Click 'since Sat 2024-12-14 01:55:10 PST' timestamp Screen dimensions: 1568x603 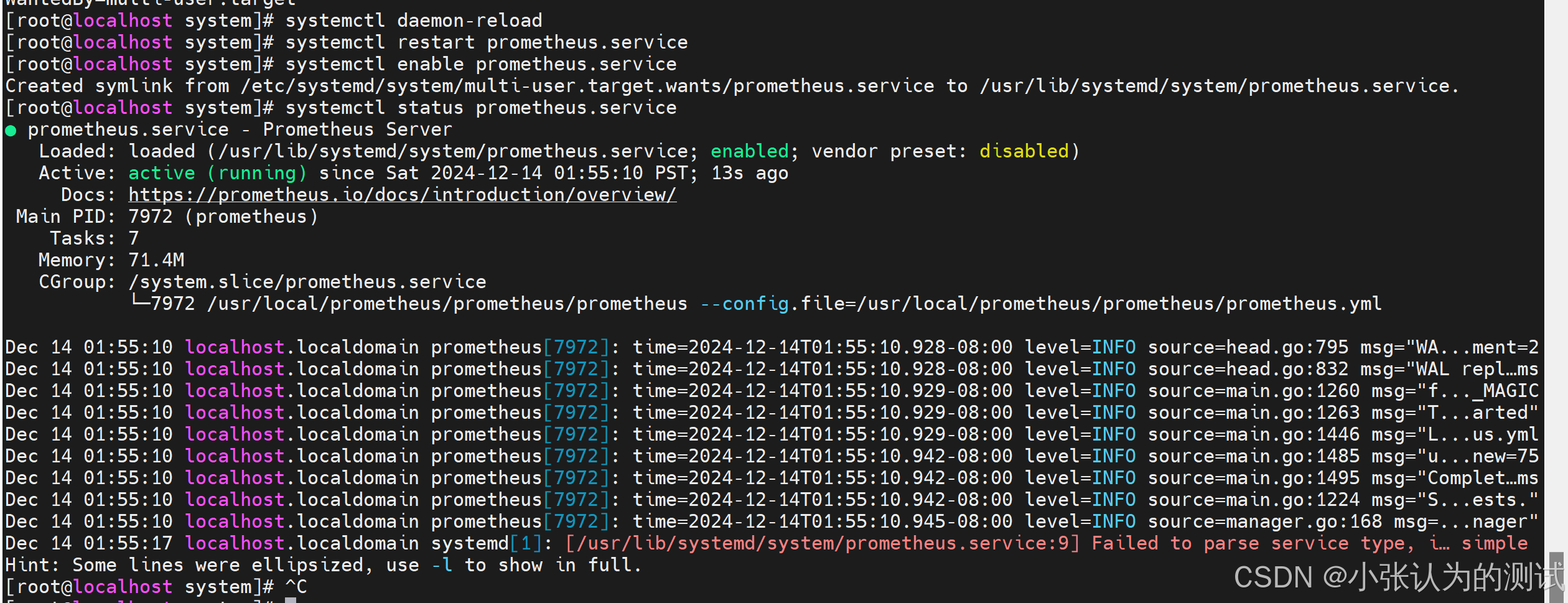coord(508,173)
